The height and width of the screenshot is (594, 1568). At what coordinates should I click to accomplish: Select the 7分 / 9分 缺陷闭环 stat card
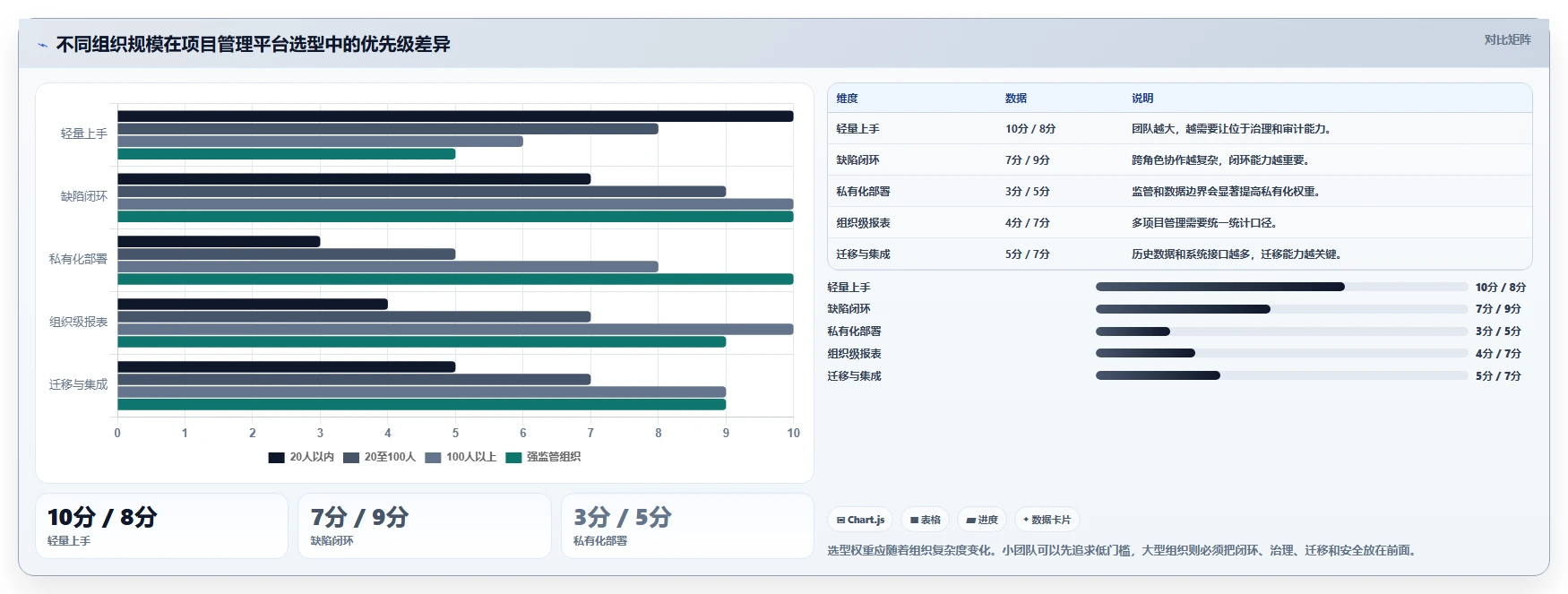pos(425,526)
